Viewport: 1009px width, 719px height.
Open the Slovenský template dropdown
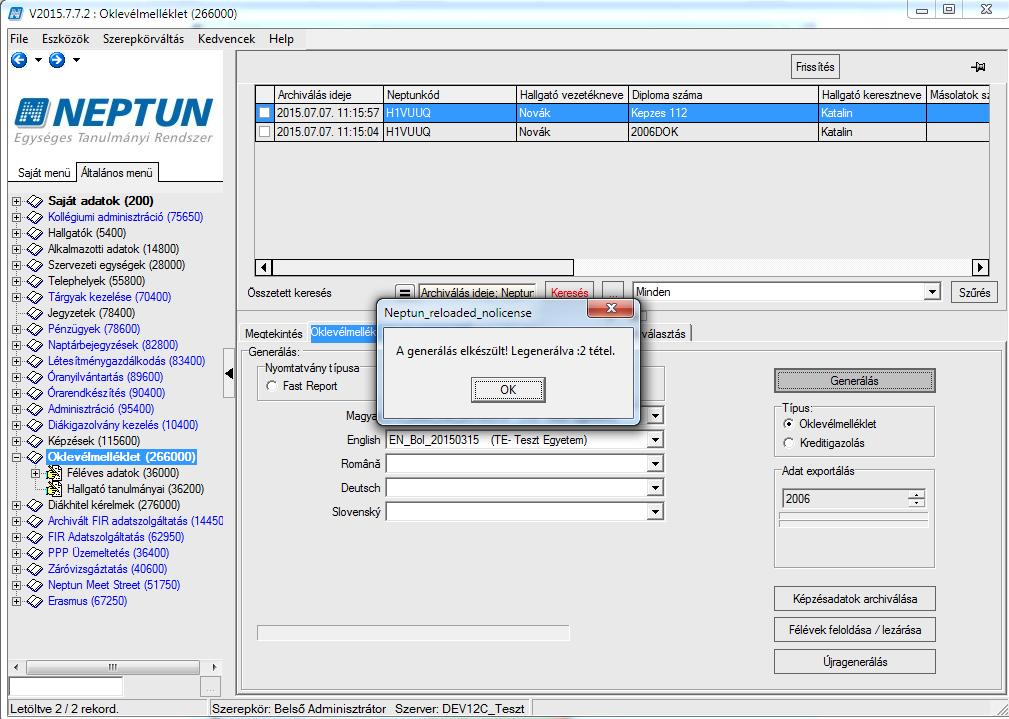[655, 512]
